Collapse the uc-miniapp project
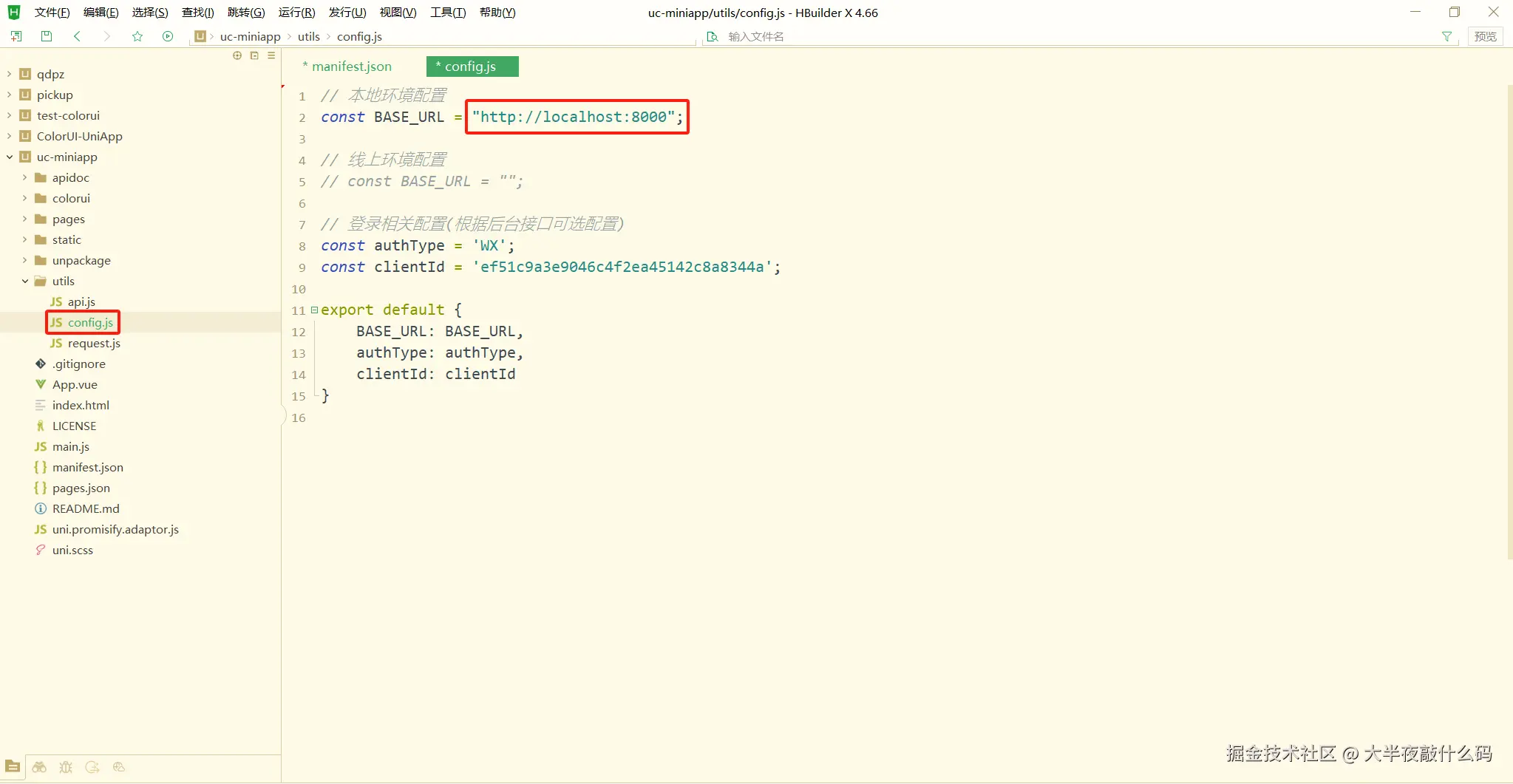1513x784 pixels. click(x=9, y=157)
